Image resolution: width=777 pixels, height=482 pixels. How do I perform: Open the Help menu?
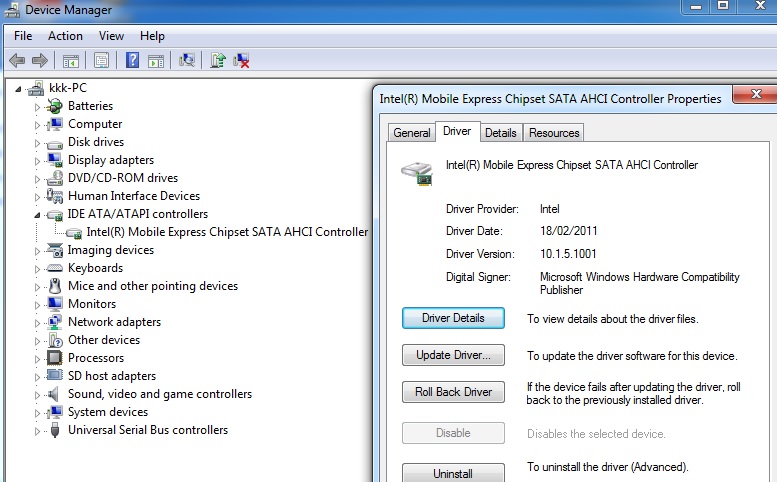tap(152, 36)
